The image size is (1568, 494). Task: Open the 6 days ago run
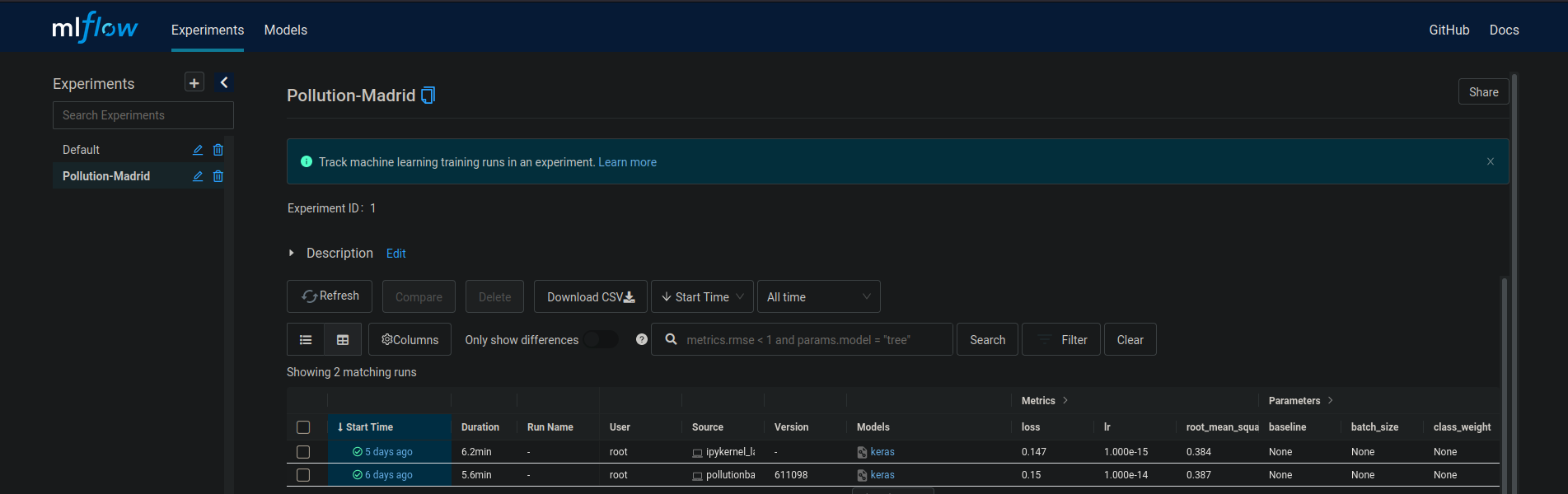389,475
